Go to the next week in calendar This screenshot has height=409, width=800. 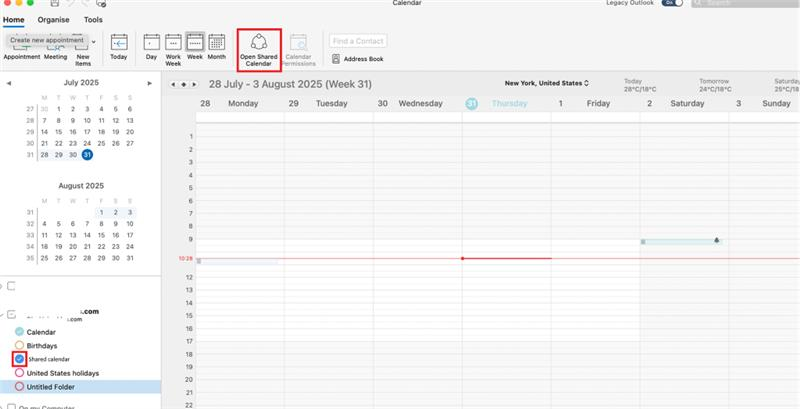click(x=194, y=85)
